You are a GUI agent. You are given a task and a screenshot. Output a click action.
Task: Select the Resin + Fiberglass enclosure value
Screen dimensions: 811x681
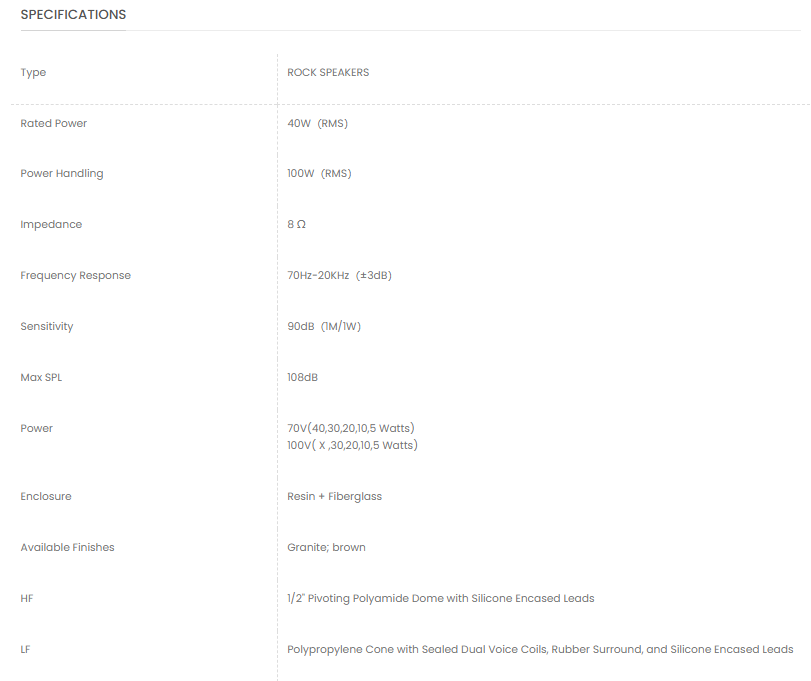coord(334,496)
